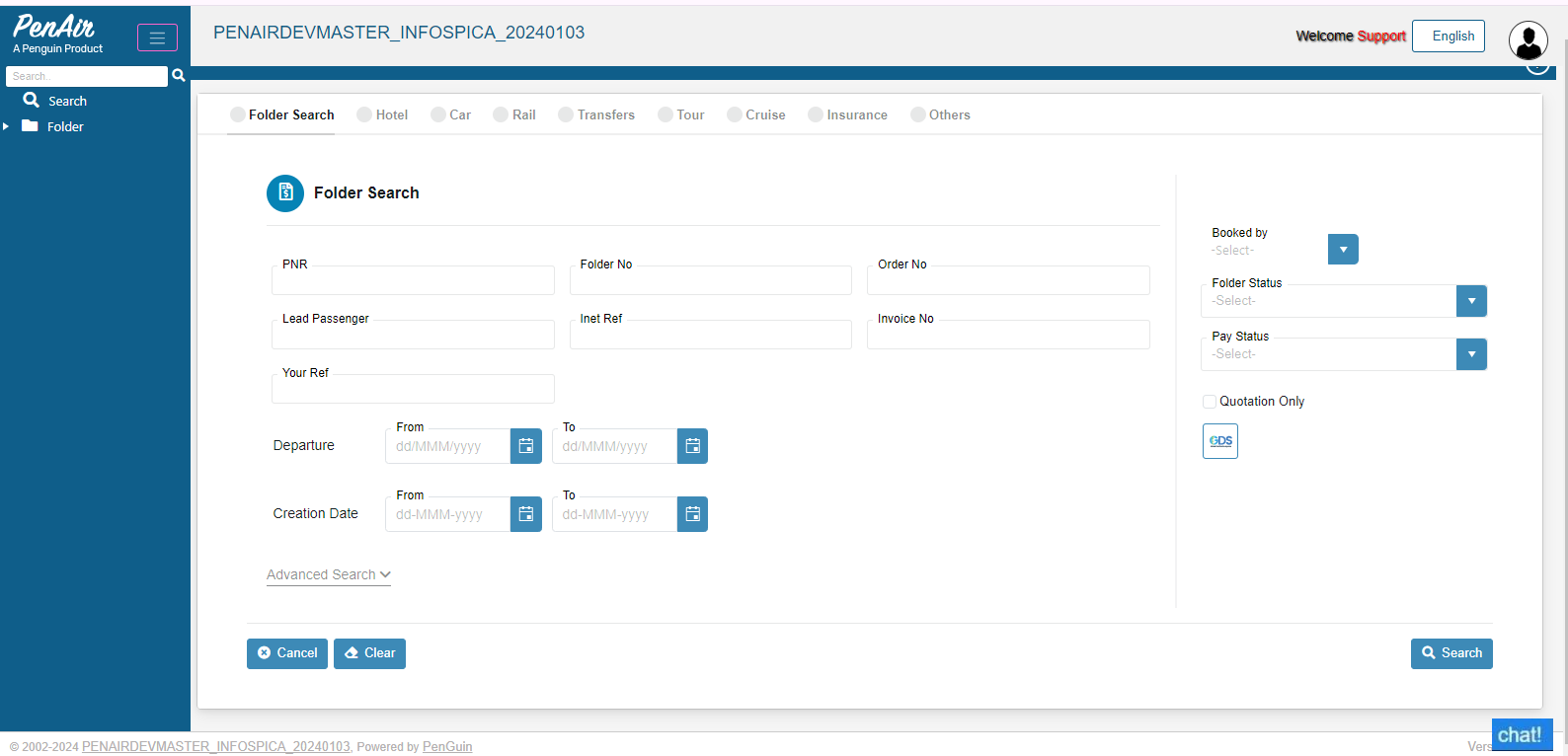Open the user profile avatar

coord(1528,40)
